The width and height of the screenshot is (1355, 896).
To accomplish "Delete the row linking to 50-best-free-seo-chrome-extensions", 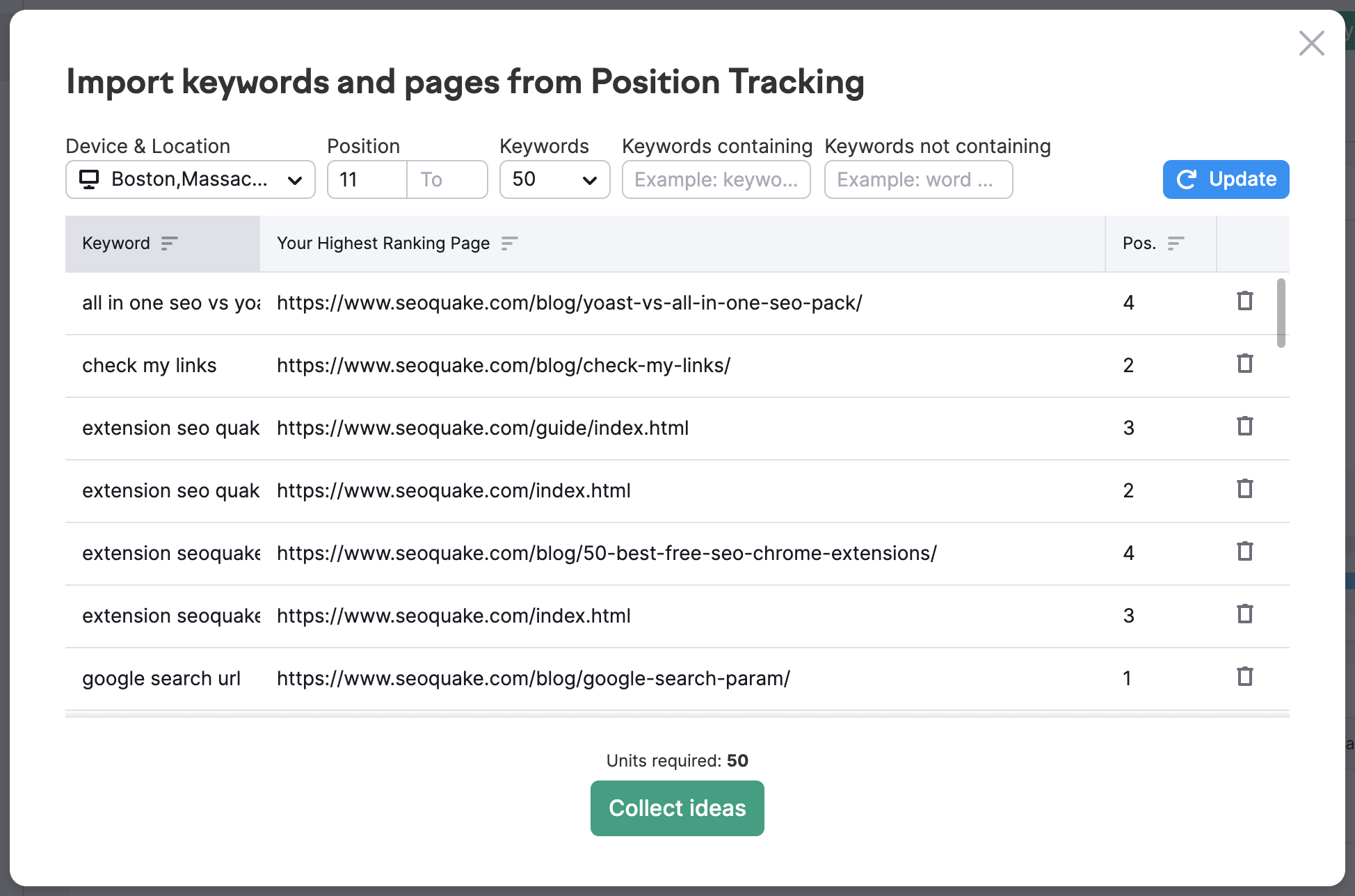I will (x=1244, y=552).
